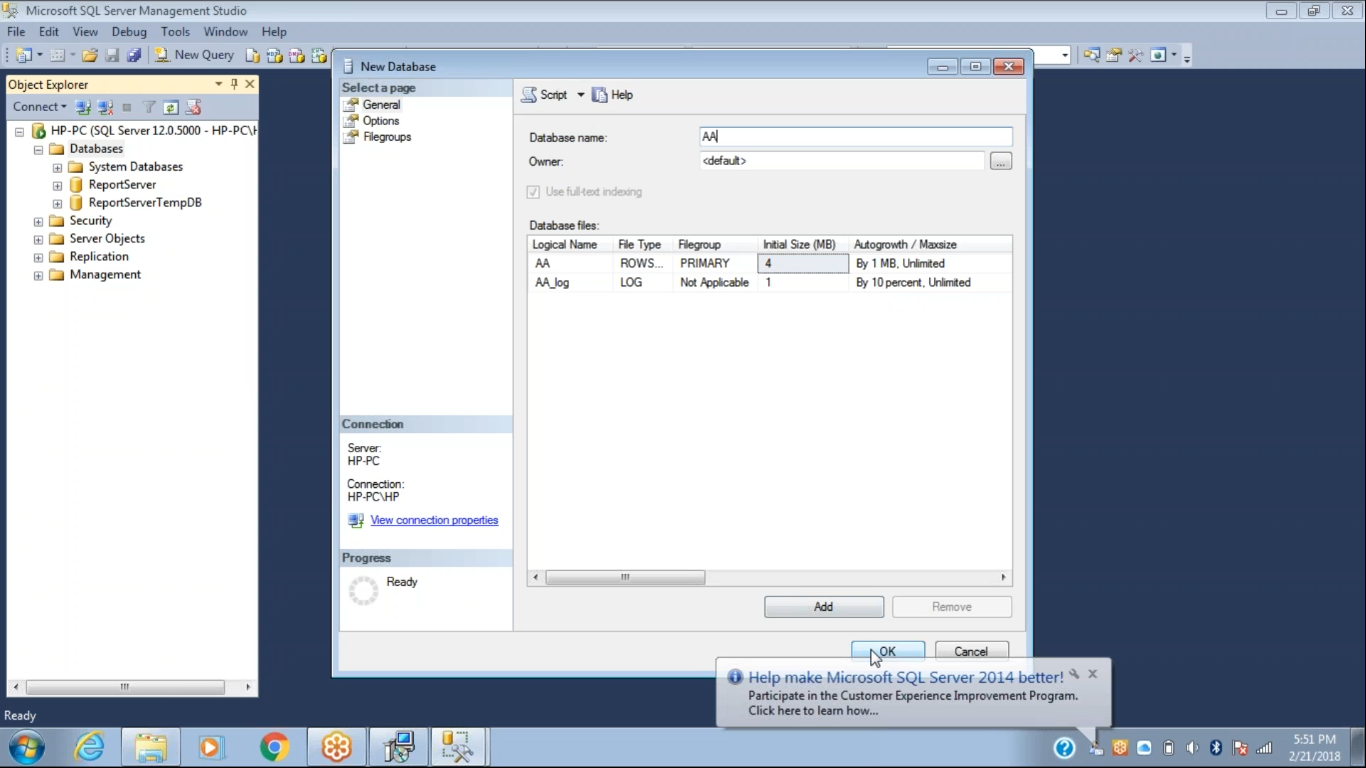Click the Owner default field
The image size is (1366, 768).
pos(842,161)
